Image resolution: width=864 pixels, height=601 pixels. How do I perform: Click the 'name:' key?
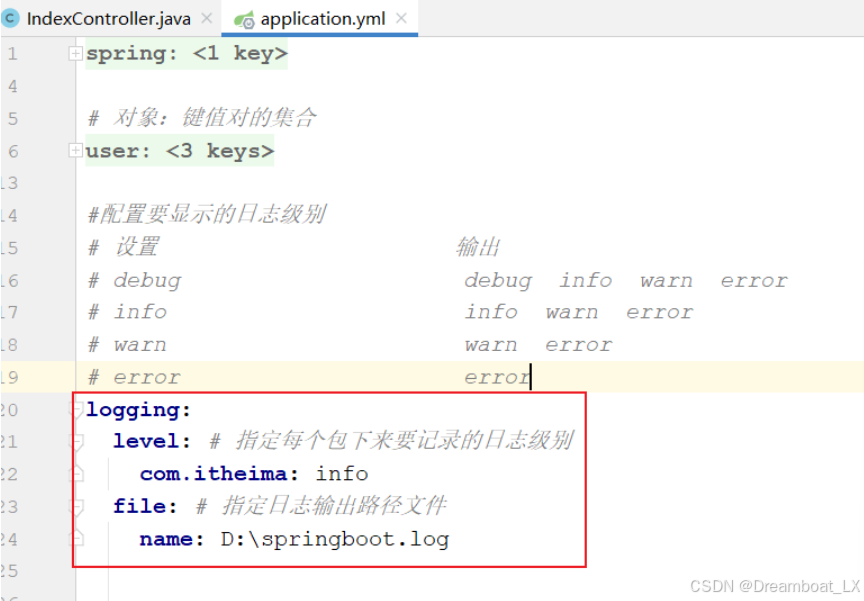171,539
